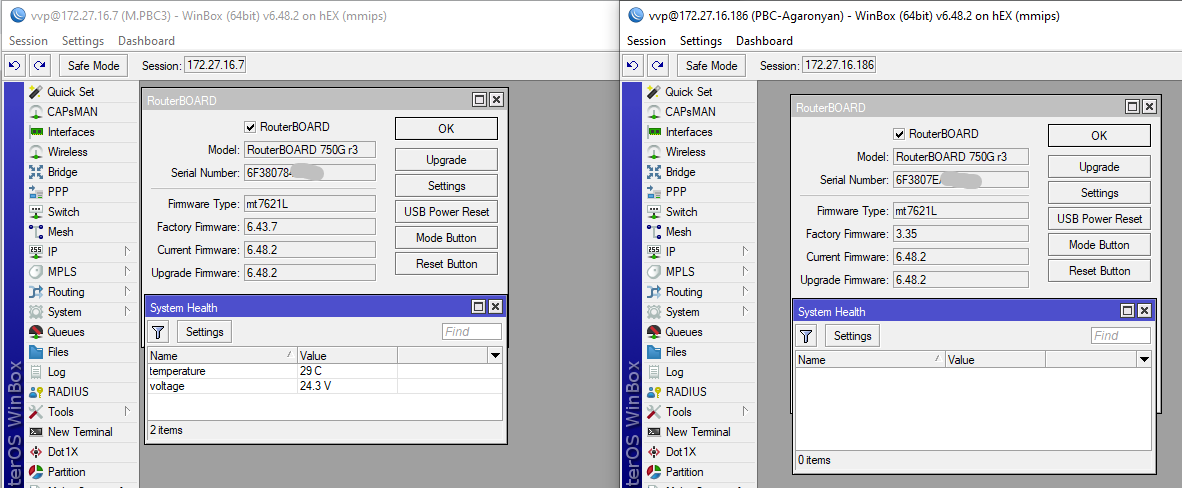Screen dimensions: 1182x488
Task: Expand Routing submenu in right sidebar
Action: [x=746, y=292]
